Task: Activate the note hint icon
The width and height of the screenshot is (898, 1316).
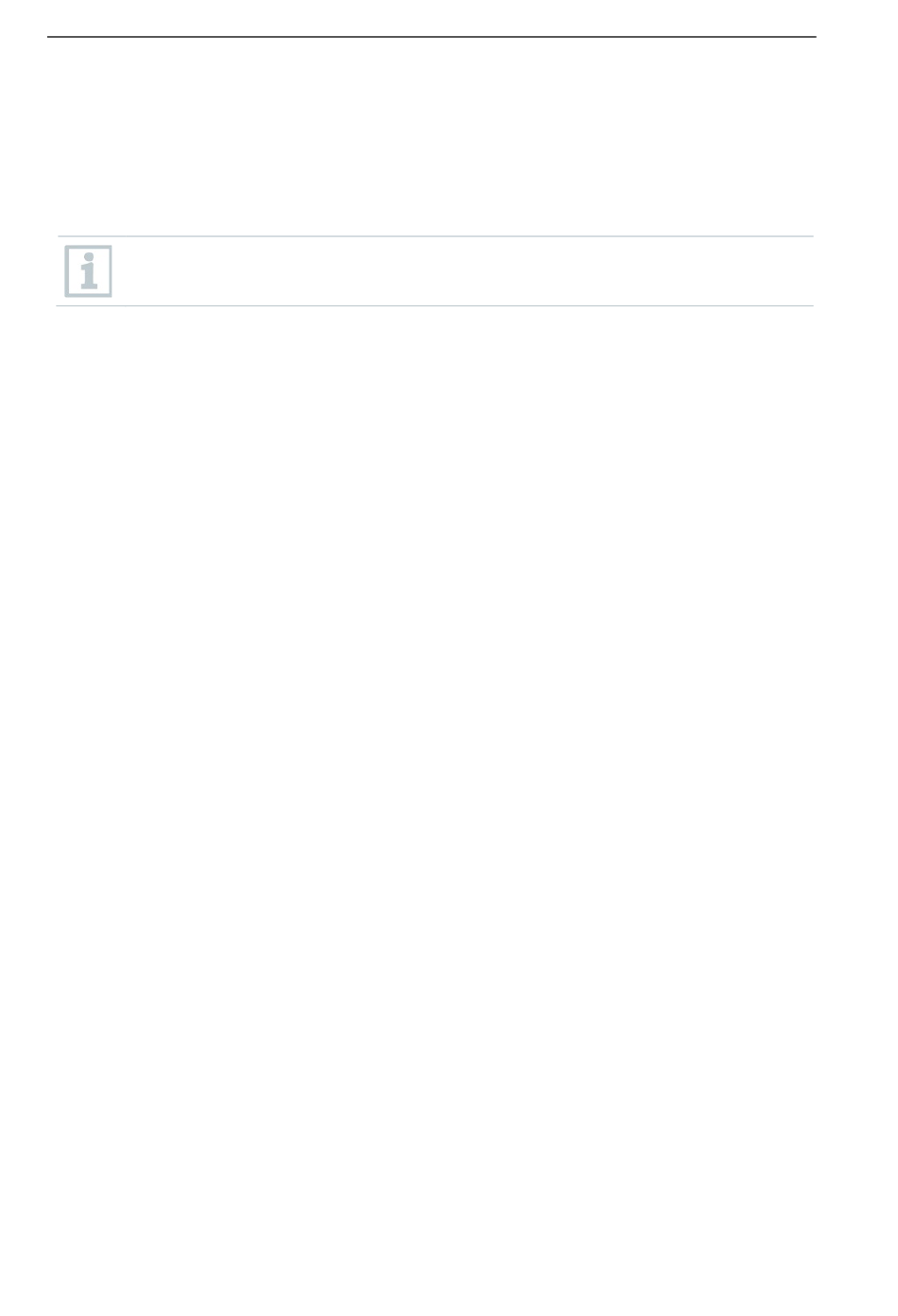Action: [88, 271]
